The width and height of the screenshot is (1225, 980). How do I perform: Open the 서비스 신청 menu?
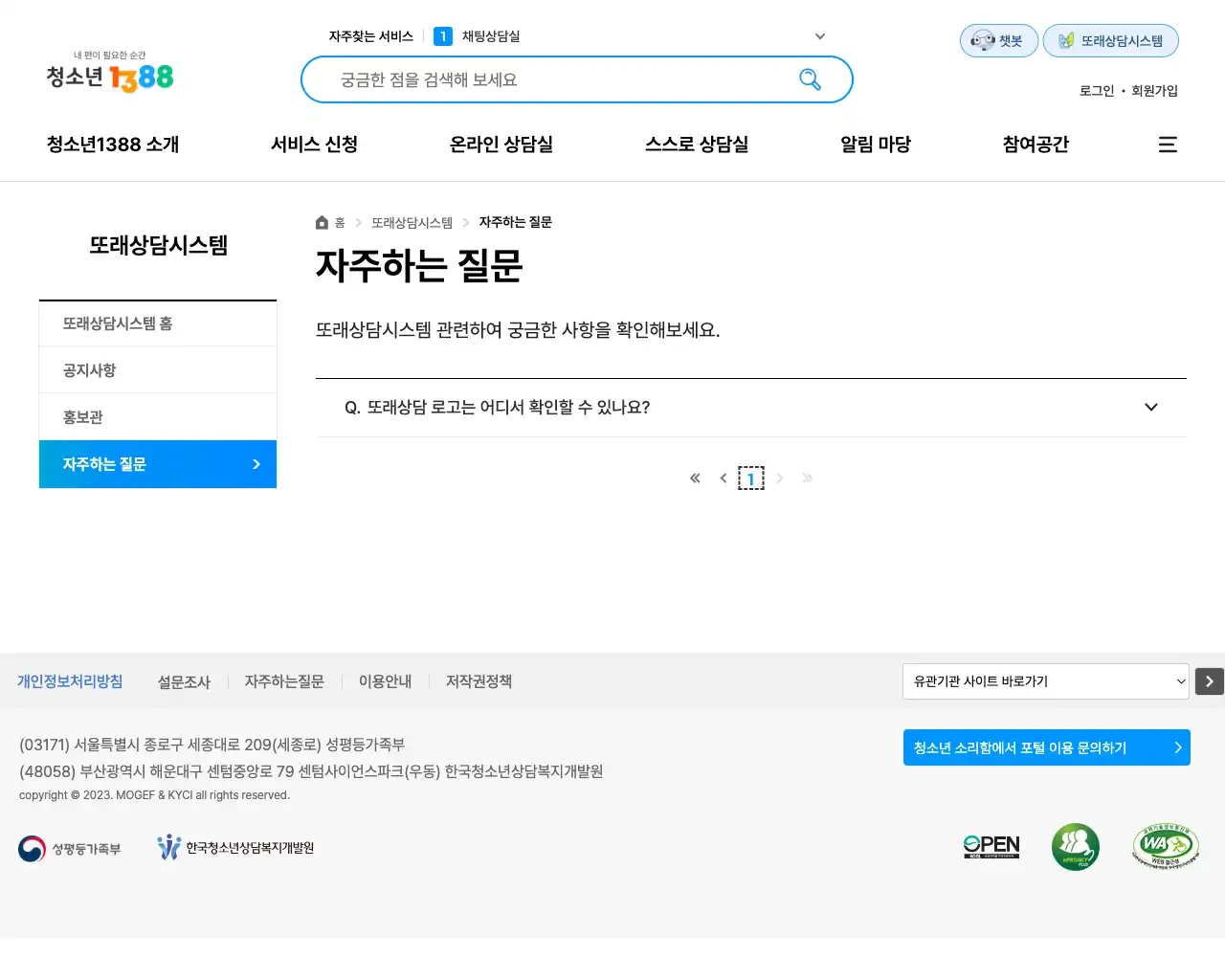[314, 145]
